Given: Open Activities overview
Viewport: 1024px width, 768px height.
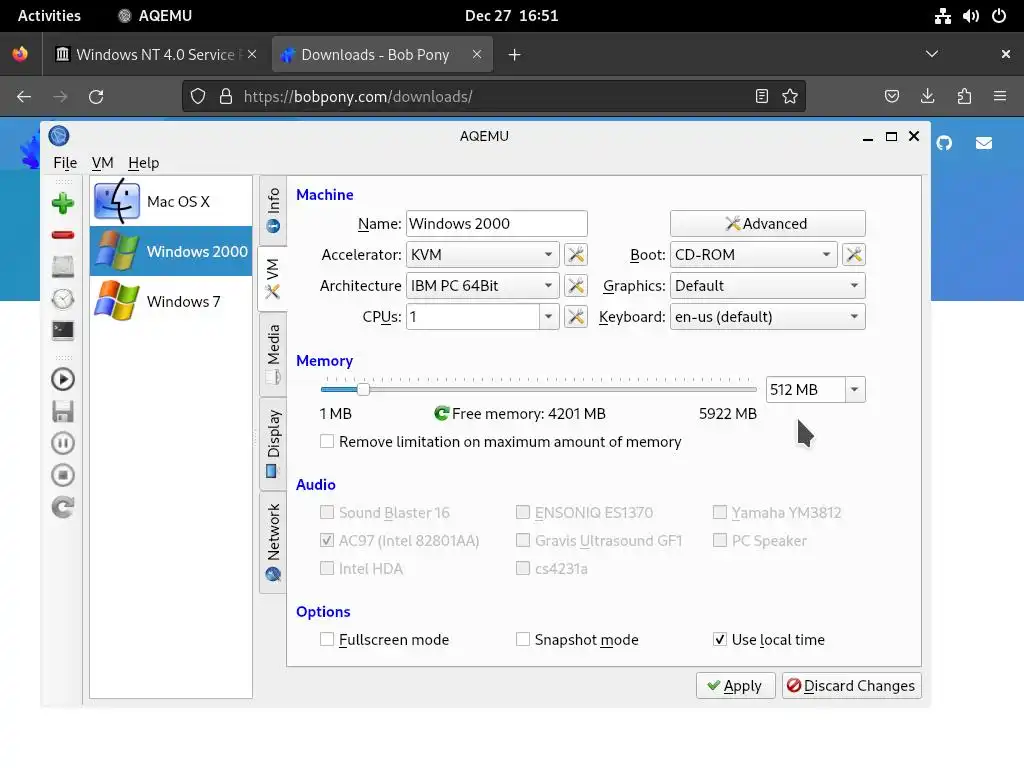Looking at the screenshot, I should click(x=49, y=16).
